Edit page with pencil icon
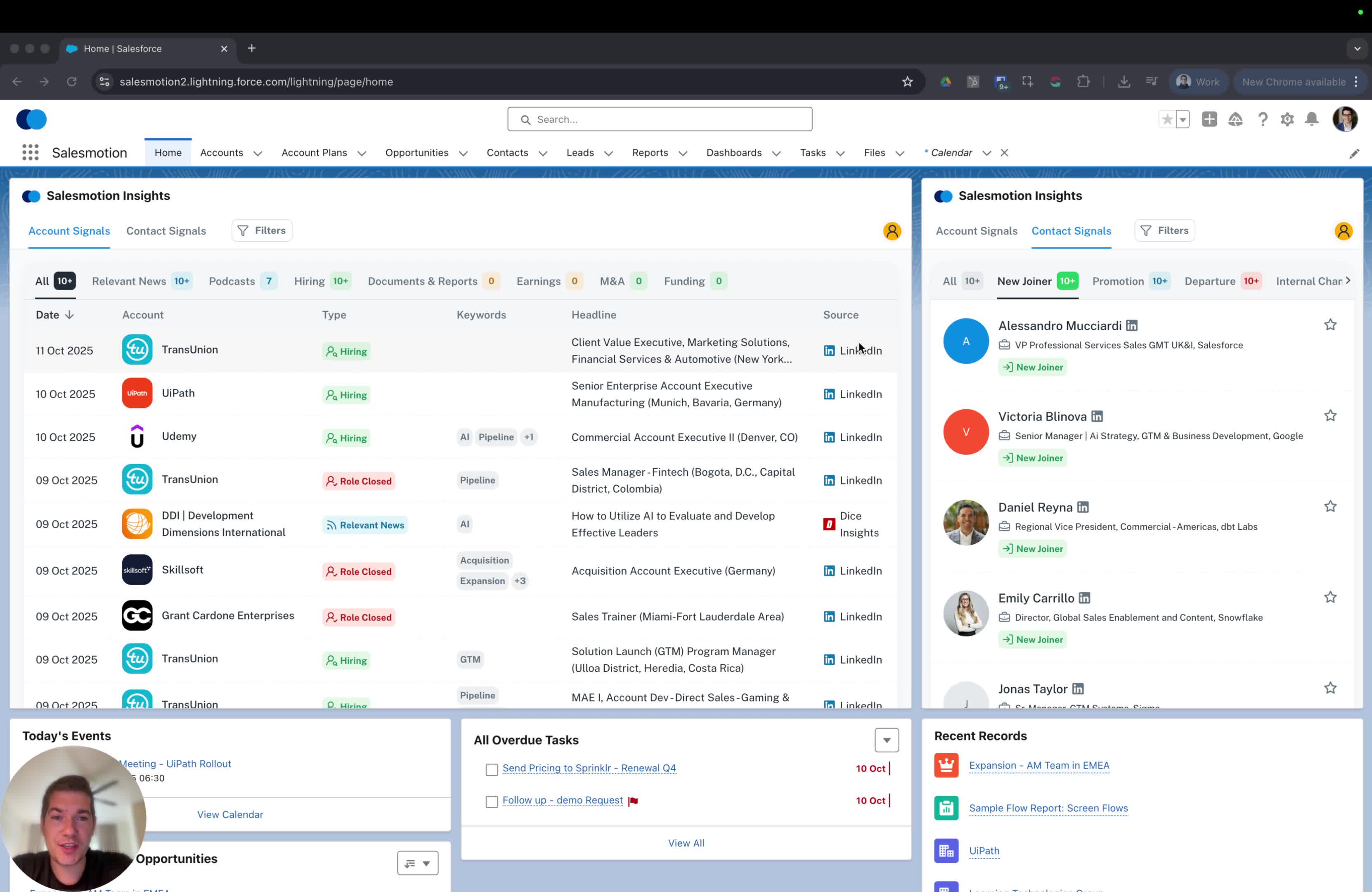This screenshot has width=1372, height=892. point(1354,153)
